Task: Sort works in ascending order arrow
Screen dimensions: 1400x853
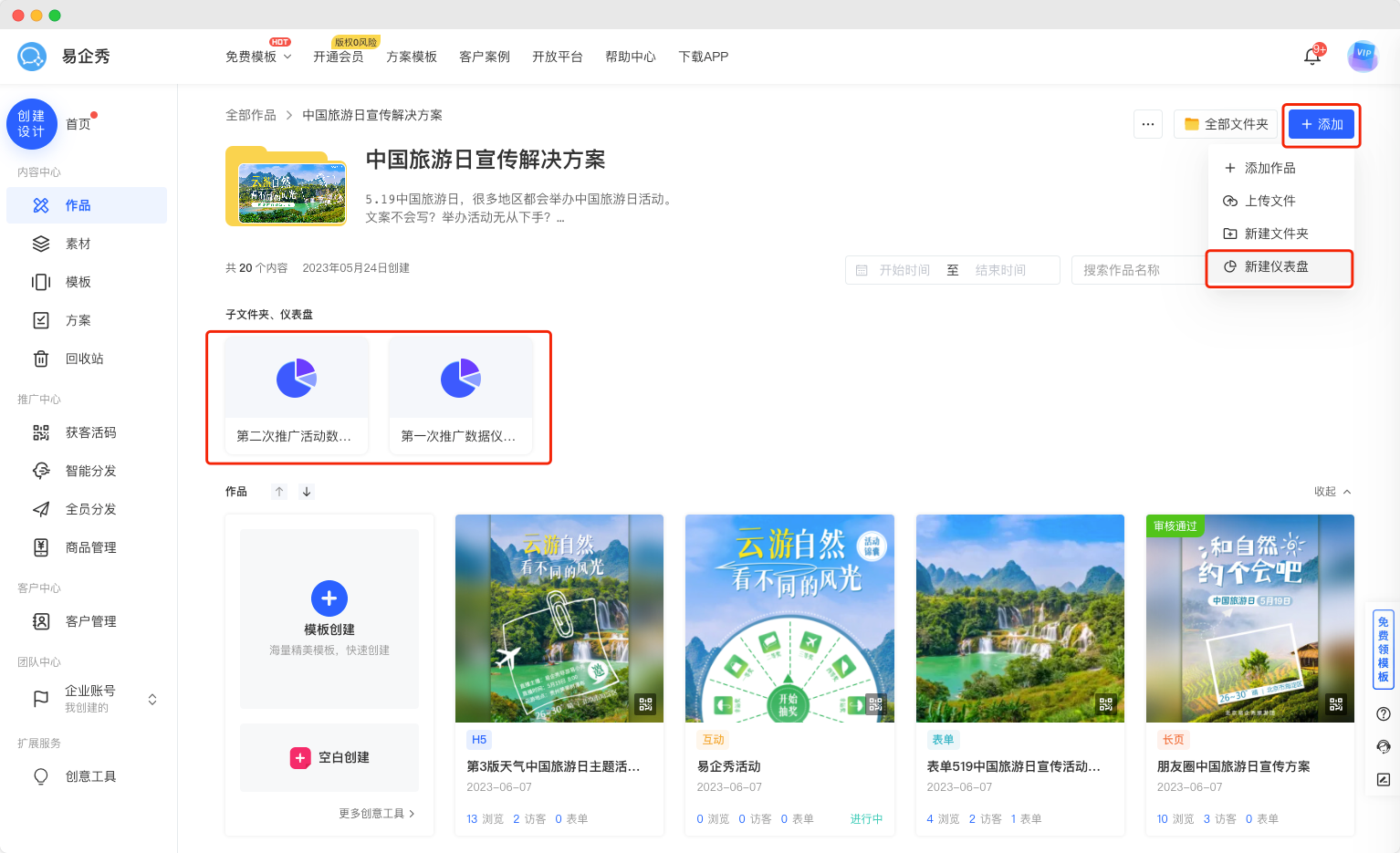Action: [279, 492]
